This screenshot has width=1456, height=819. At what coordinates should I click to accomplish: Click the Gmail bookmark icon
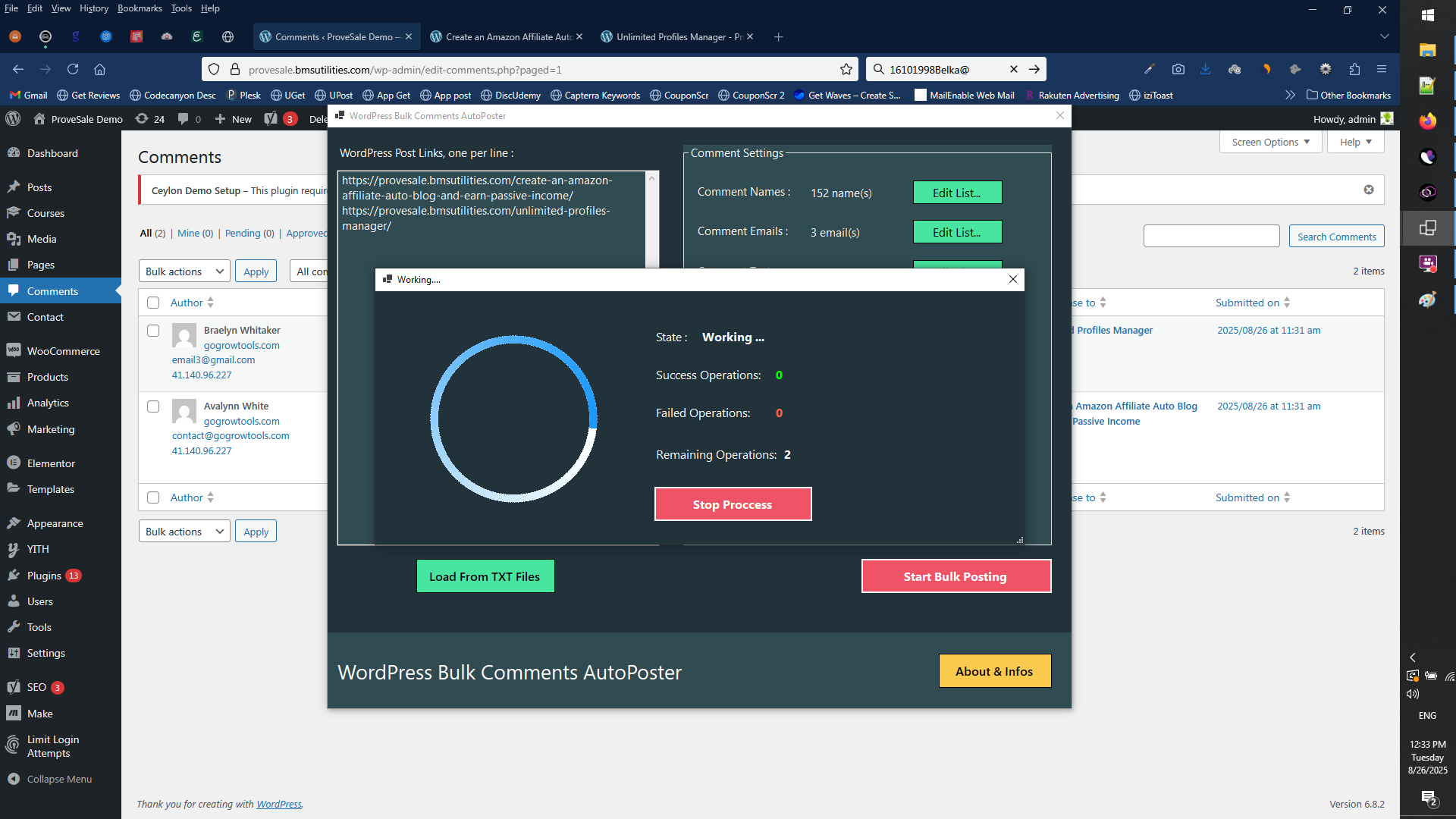pos(14,95)
